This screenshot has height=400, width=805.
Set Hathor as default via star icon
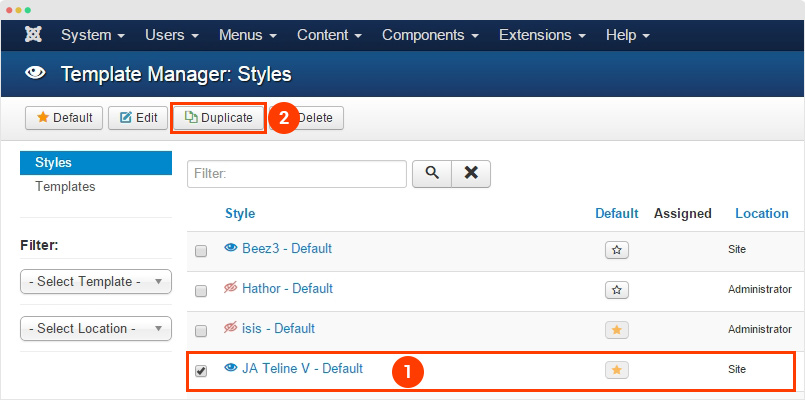click(x=617, y=290)
